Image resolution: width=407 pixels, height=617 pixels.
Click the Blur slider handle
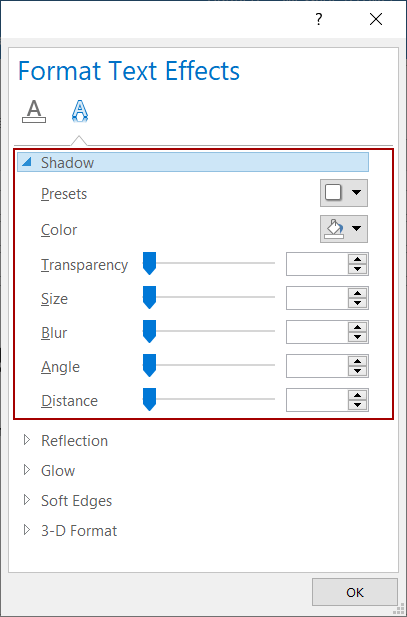[149, 332]
